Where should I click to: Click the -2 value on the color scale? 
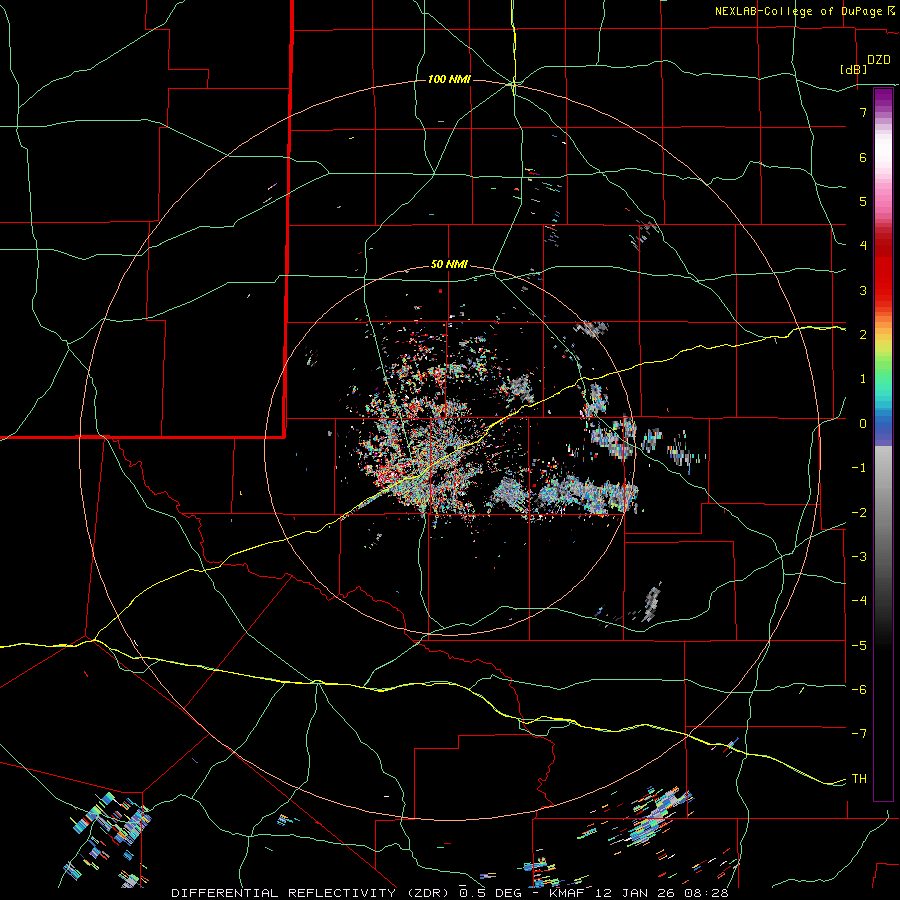point(859,513)
